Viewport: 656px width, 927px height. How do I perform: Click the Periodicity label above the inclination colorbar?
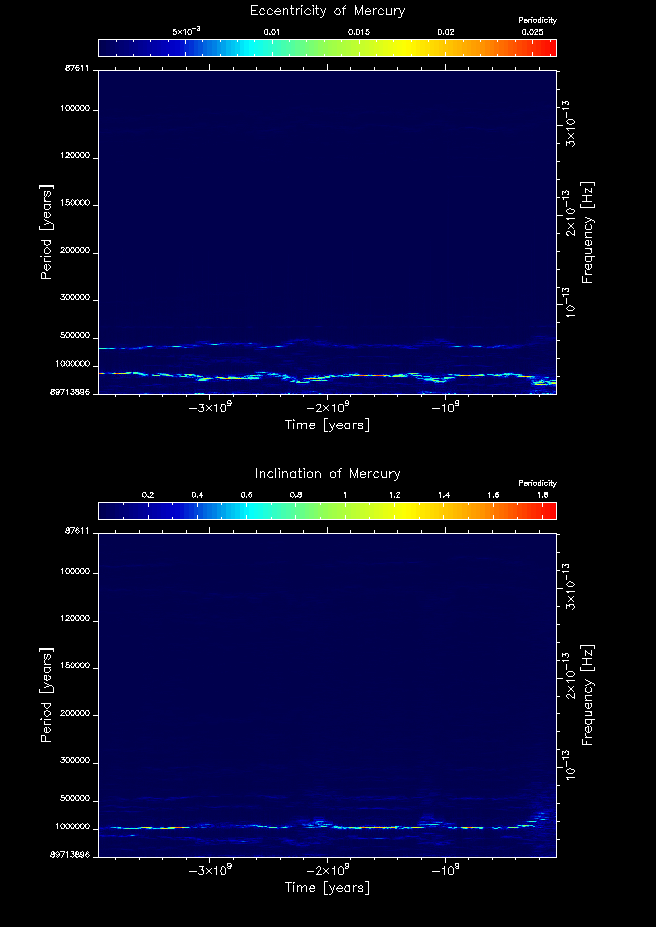537,483
